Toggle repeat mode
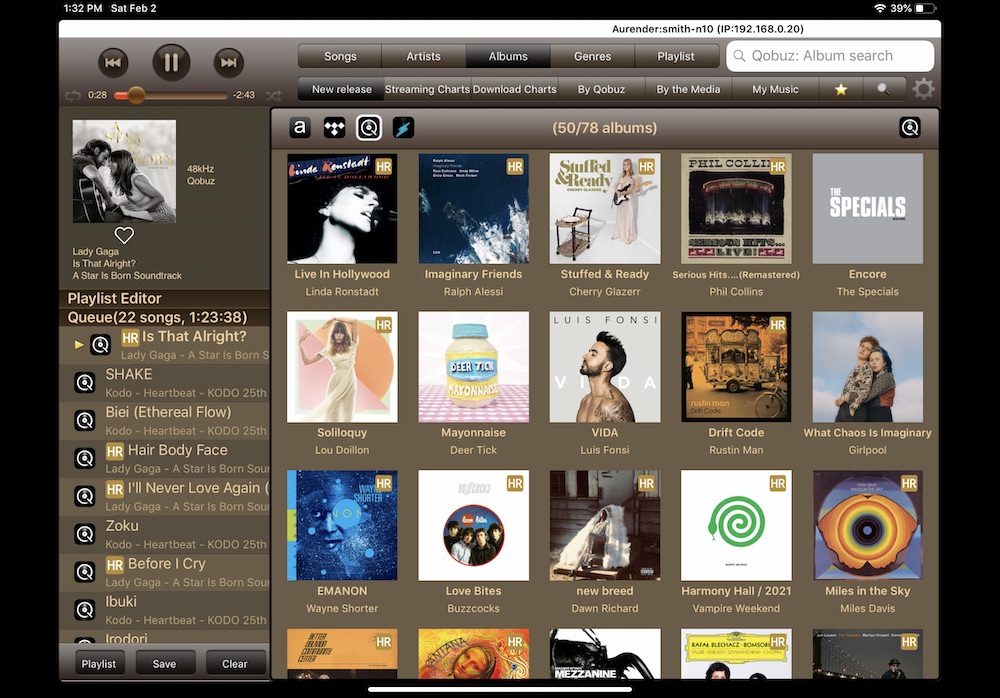Viewport: 1000px width, 698px height. click(72, 96)
